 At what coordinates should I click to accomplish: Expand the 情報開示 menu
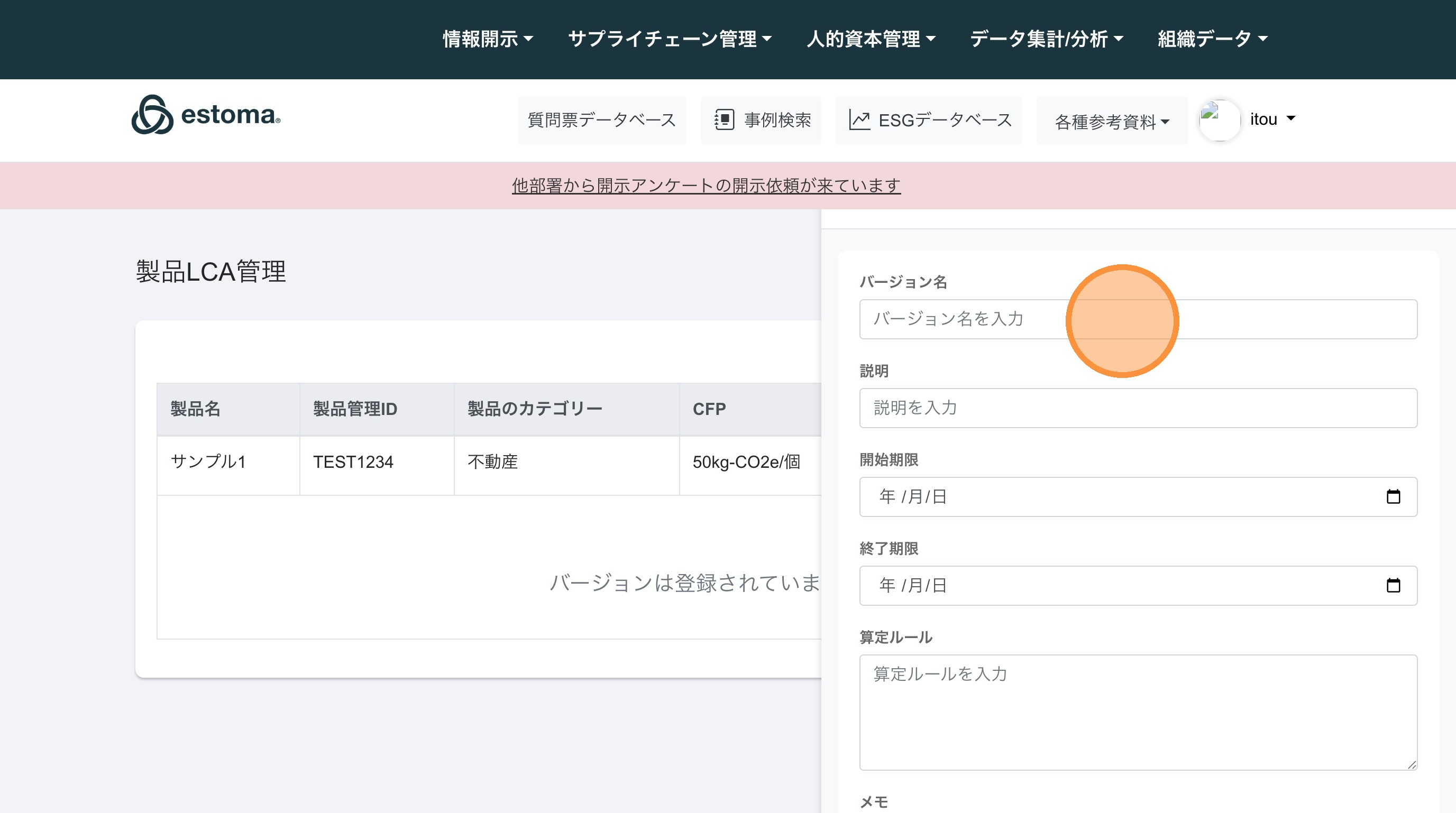[x=487, y=39]
